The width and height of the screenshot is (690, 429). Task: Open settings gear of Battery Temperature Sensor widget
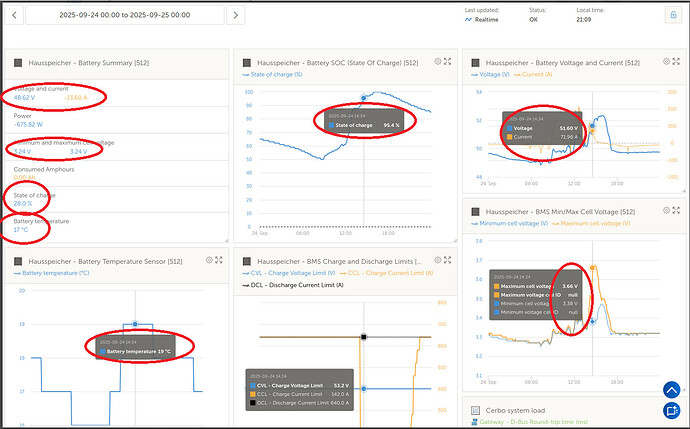[209, 260]
